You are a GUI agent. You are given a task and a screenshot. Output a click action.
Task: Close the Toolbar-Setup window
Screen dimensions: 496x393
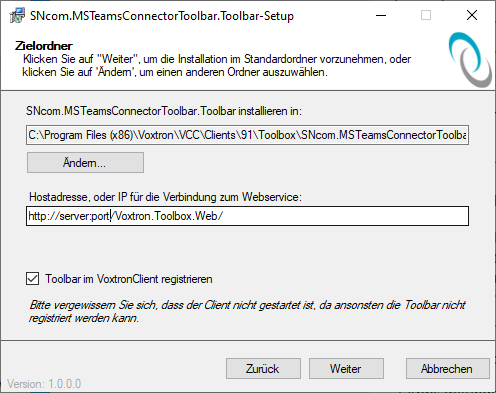472,15
